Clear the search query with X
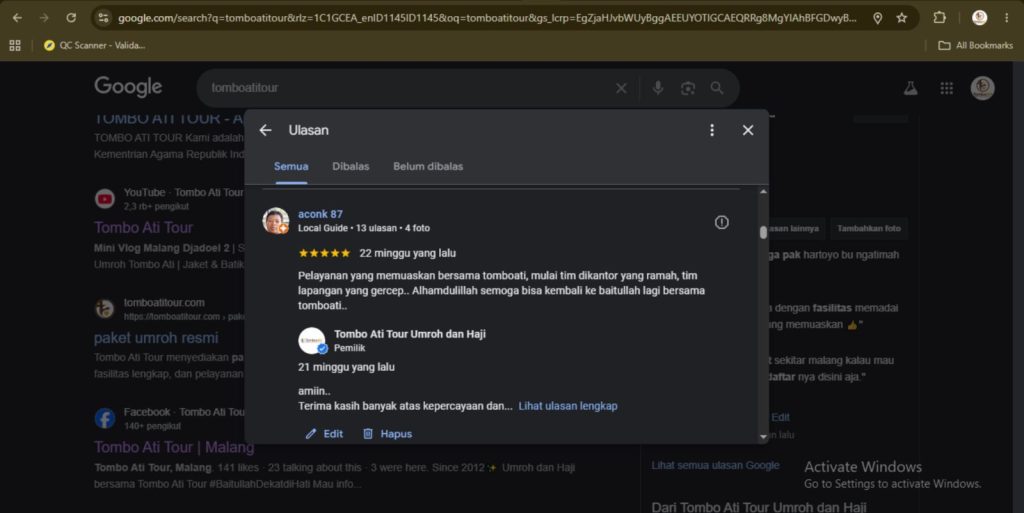 pos(621,87)
